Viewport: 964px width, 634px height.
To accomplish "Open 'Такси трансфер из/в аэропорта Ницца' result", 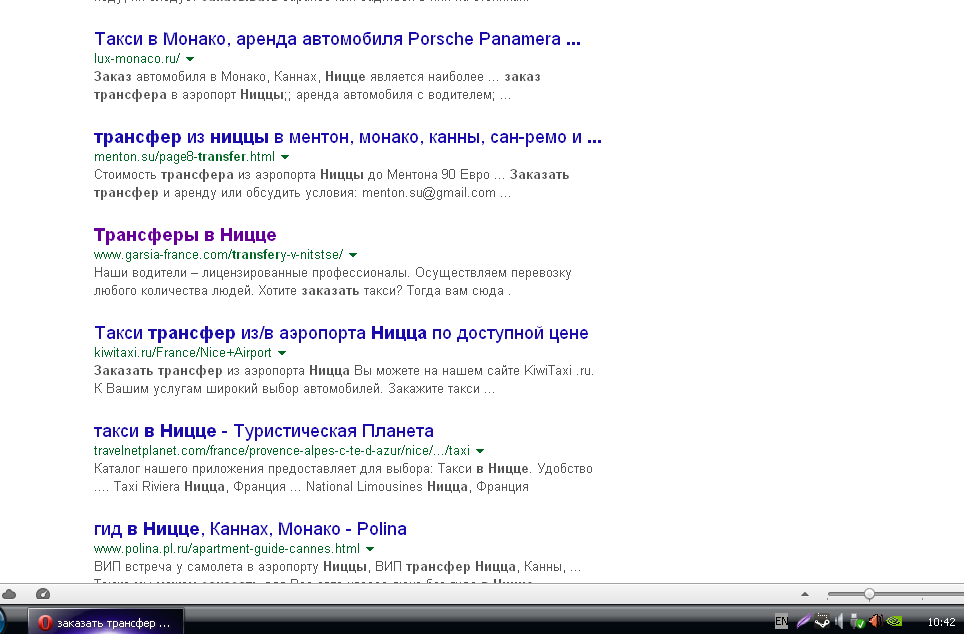I will tap(341, 333).
